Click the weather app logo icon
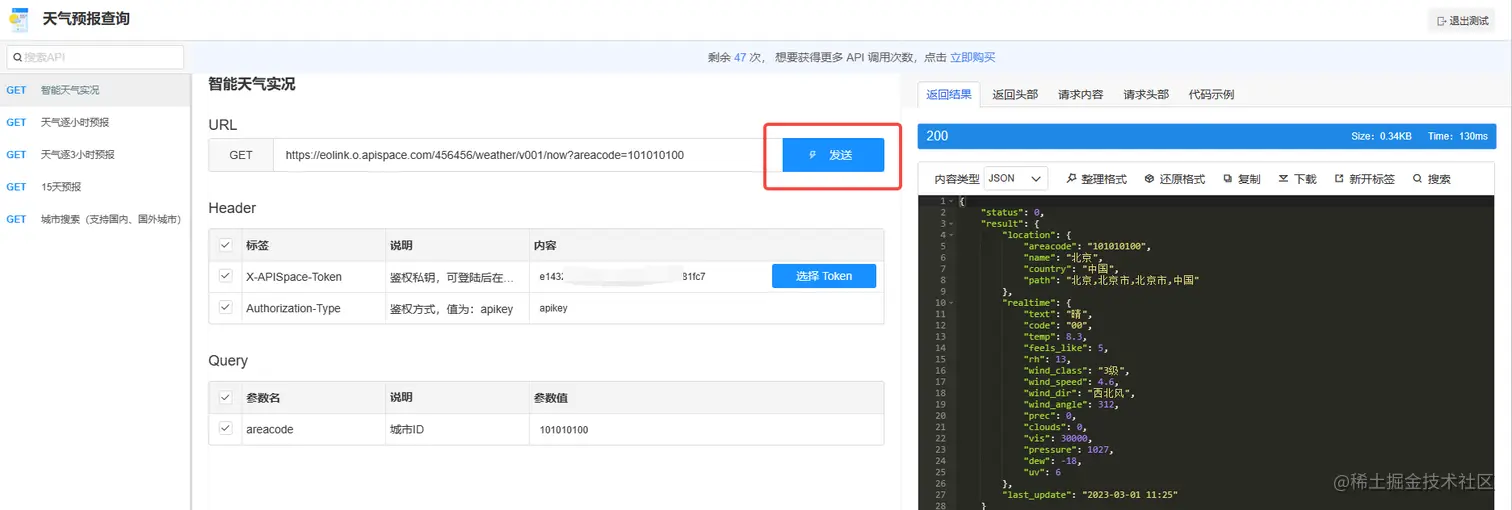The height and width of the screenshot is (510, 1512). [x=19, y=19]
